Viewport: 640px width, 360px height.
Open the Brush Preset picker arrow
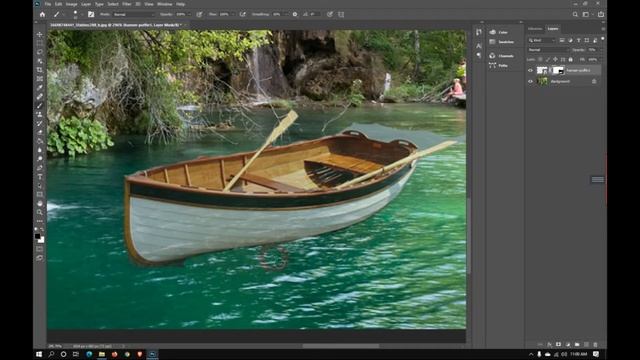click(x=82, y=14)
